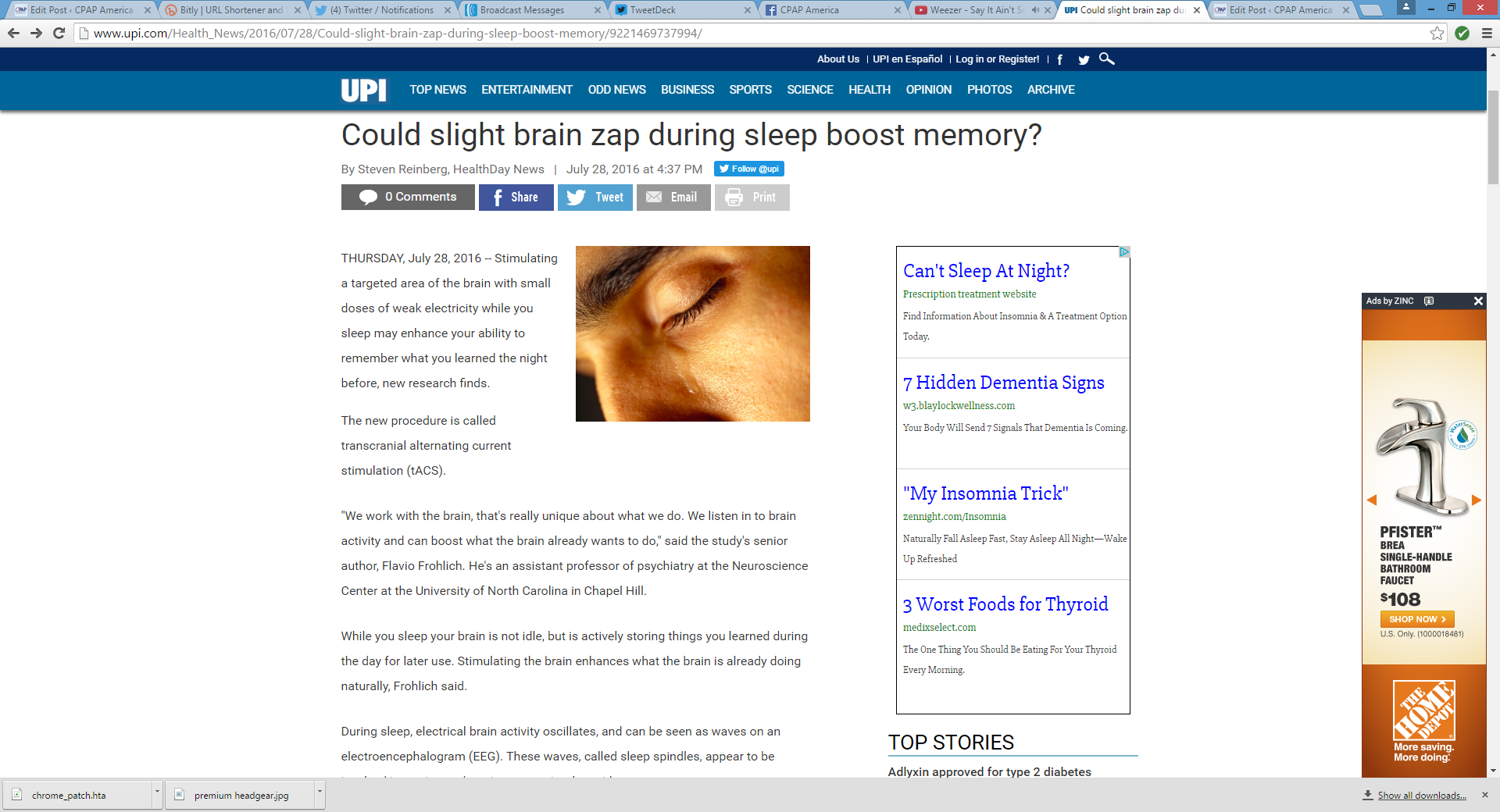Open the Chrome hamburger menu
Viewport: 1500px width, 812px height.
[x=1486, y=34]
